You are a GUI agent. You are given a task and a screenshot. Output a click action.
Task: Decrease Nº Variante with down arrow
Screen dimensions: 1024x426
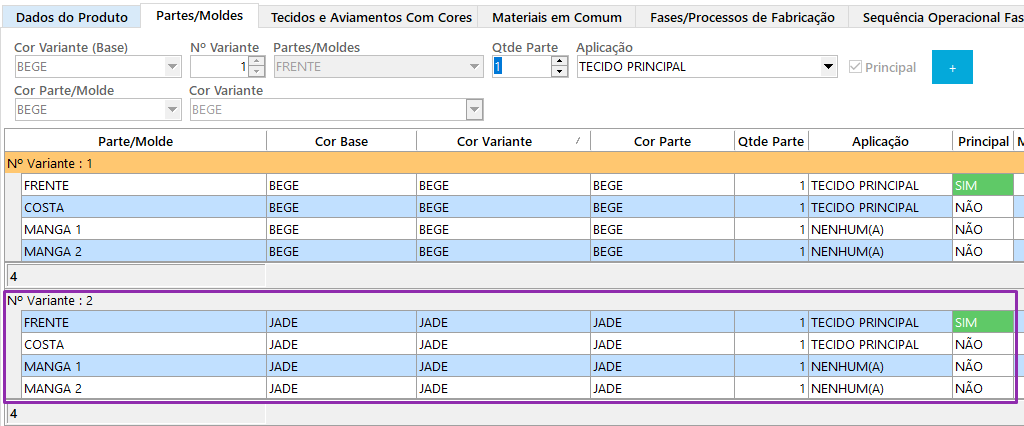(256, 72)
